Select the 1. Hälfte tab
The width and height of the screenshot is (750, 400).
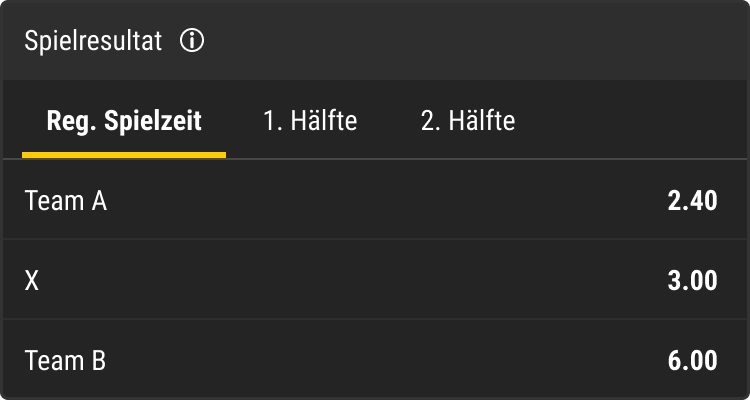310,122
